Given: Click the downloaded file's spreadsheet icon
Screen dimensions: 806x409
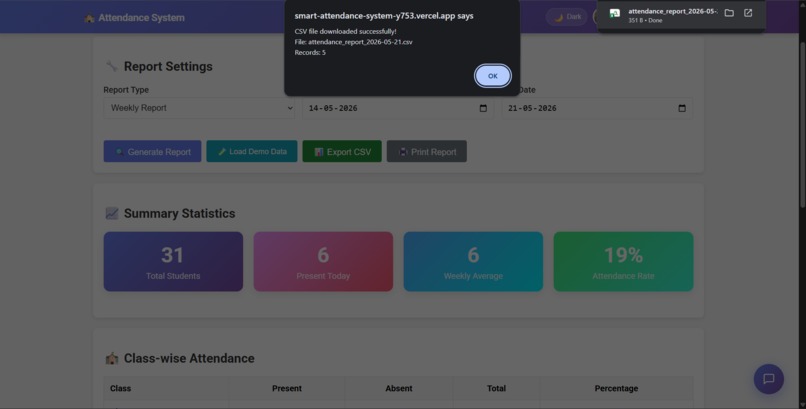Looking at the screenshot, I should click(614, 14).
